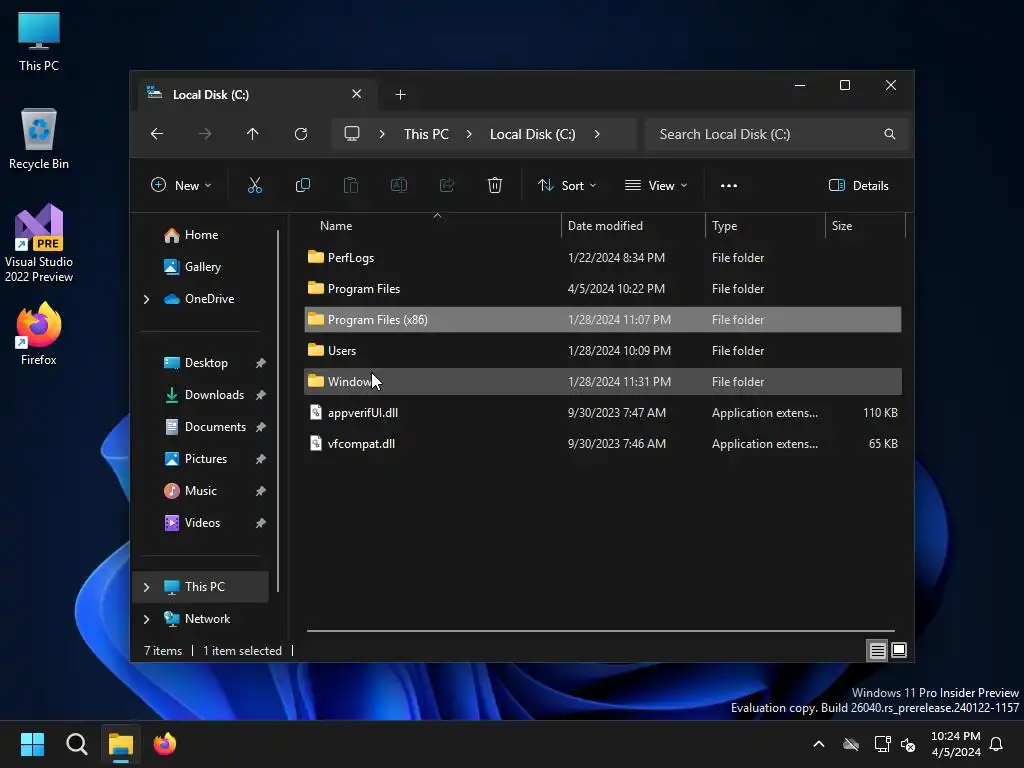Click the OneDrive cloud tray icon
This screenshot has width=1024, height=768.
[x=851, y=744]
